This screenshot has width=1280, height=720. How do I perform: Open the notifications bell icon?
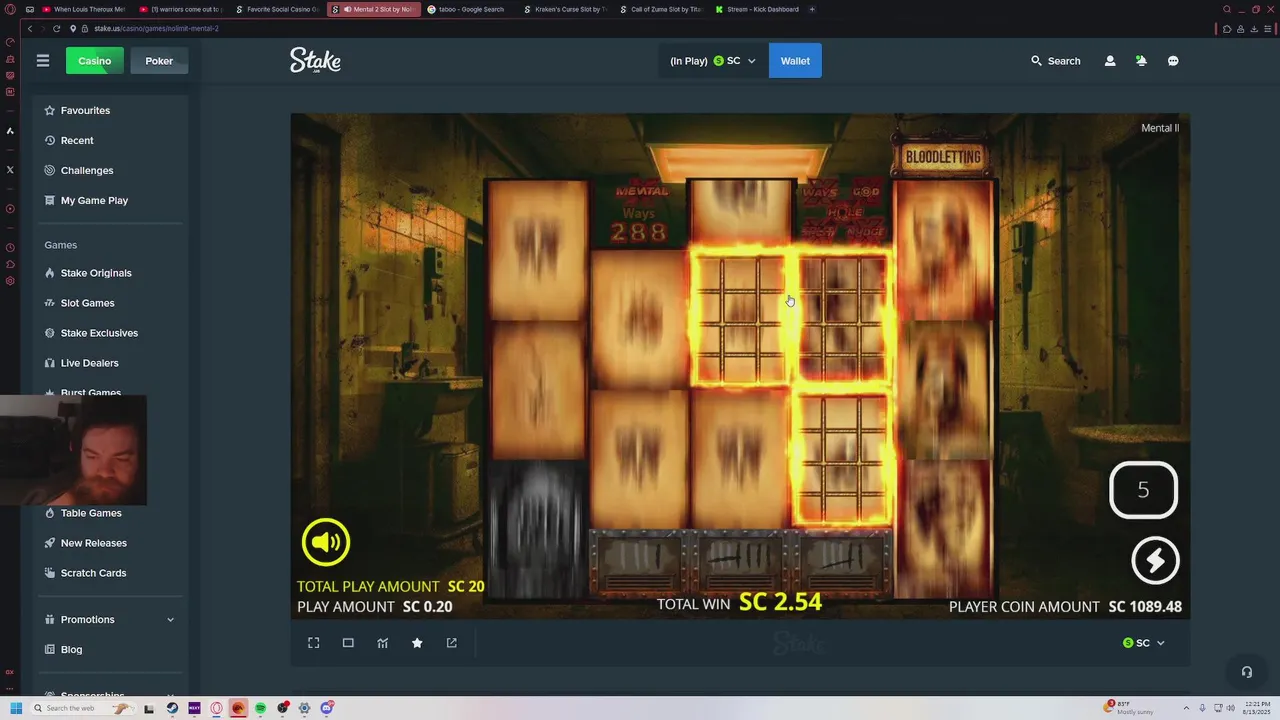coord(1141,61)
